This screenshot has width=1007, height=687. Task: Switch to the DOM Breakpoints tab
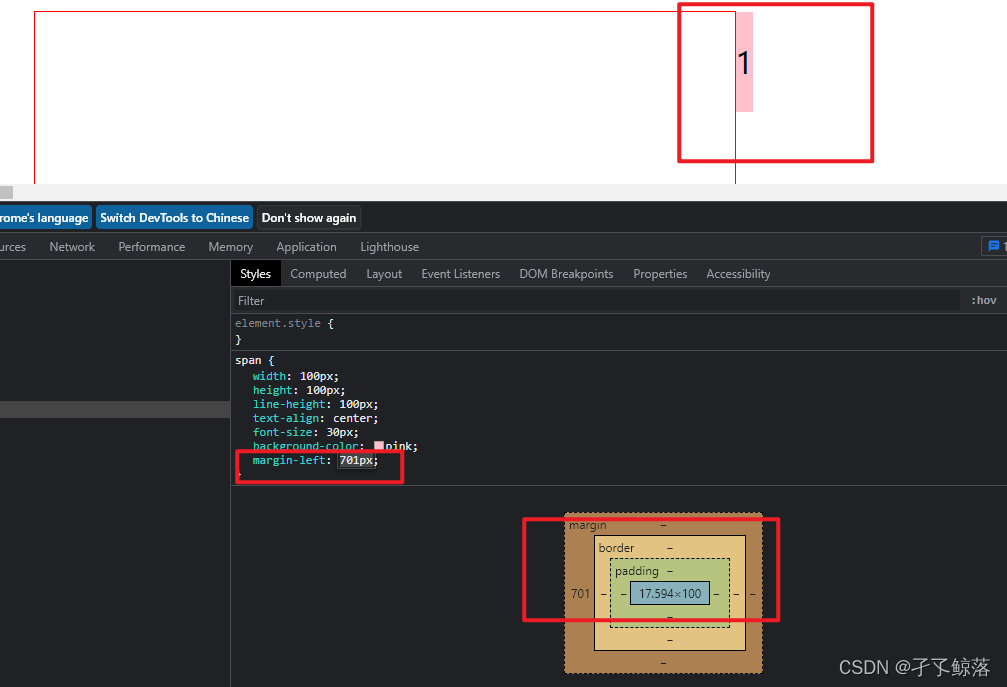(566, 274)
